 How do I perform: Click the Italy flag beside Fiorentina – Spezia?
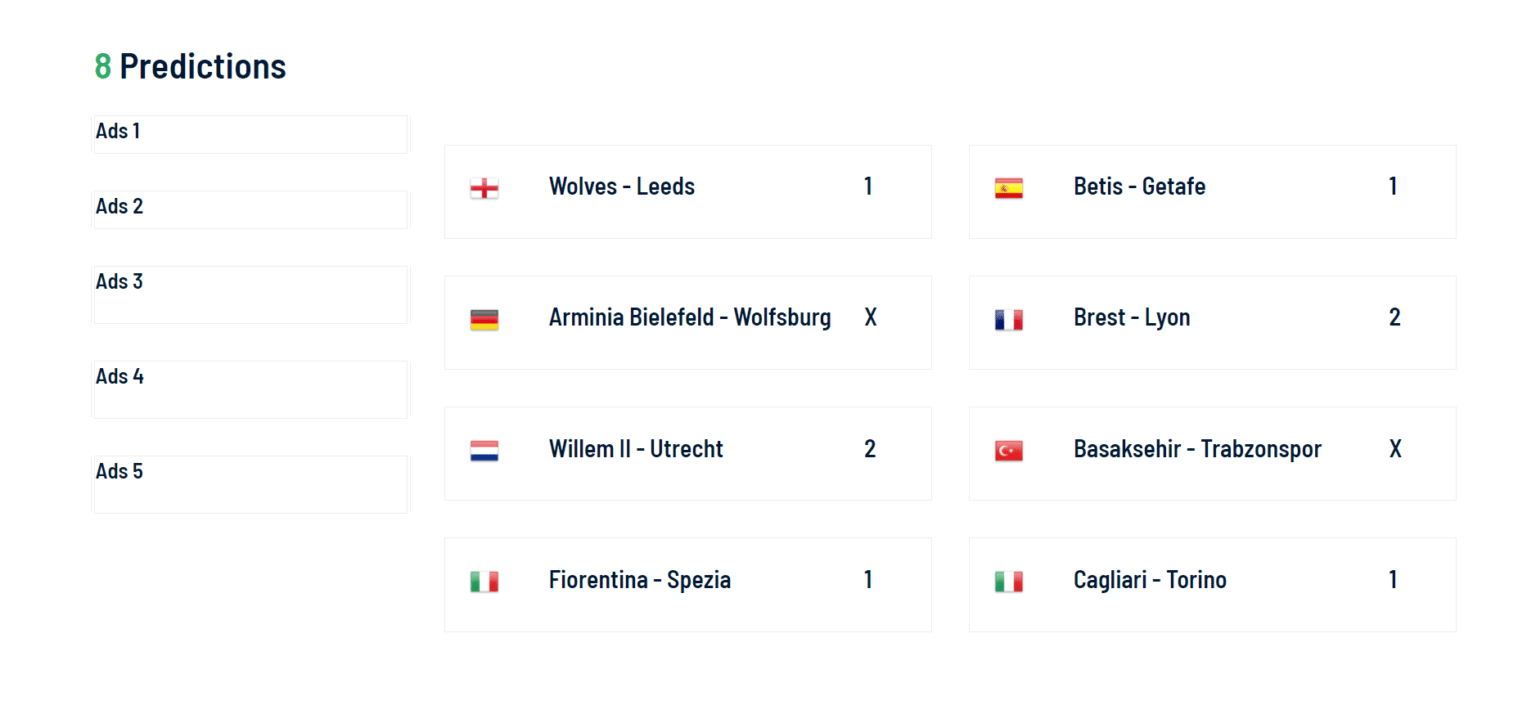484,580
